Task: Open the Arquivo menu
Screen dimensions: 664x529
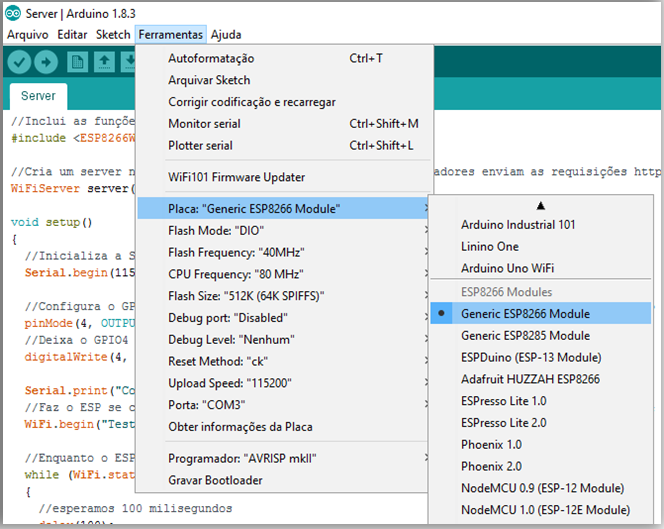Action: pyautogui.click(x=28, y=35)
